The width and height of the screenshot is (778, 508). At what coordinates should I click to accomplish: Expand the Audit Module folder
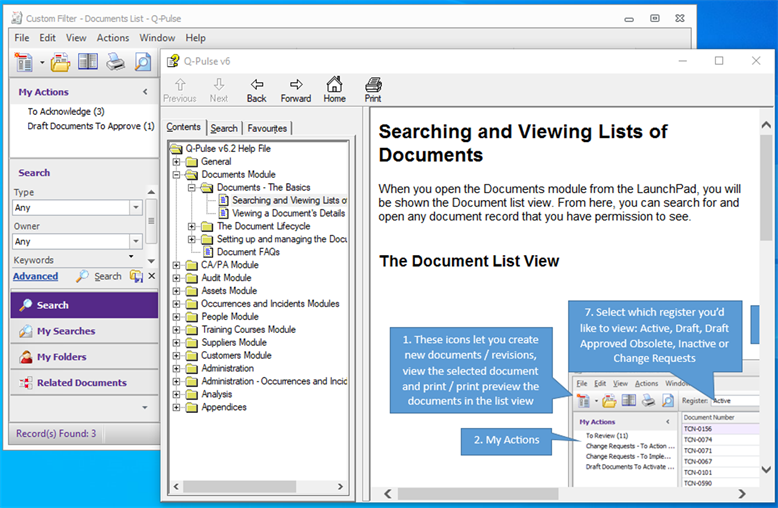176,278
